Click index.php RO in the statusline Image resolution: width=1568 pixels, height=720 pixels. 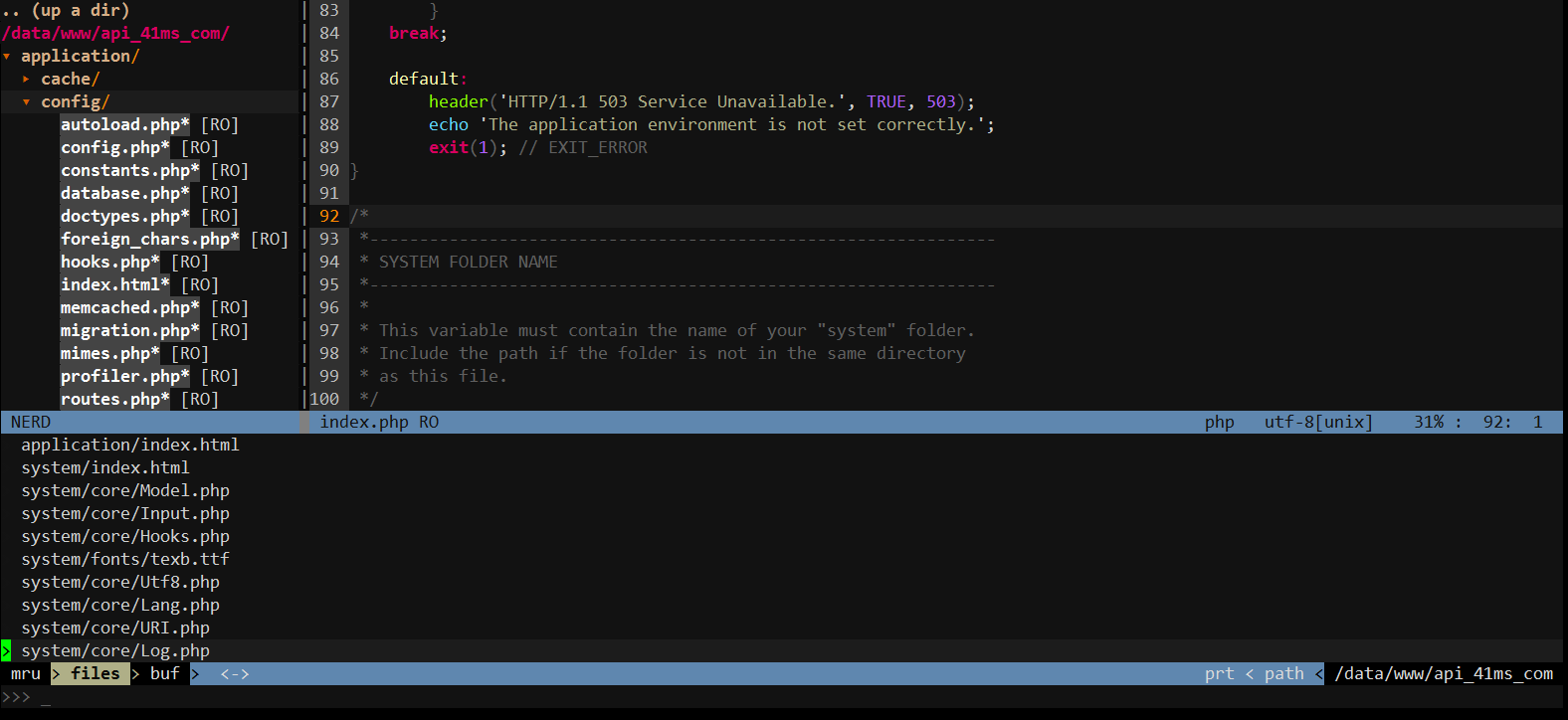[379, 423]
